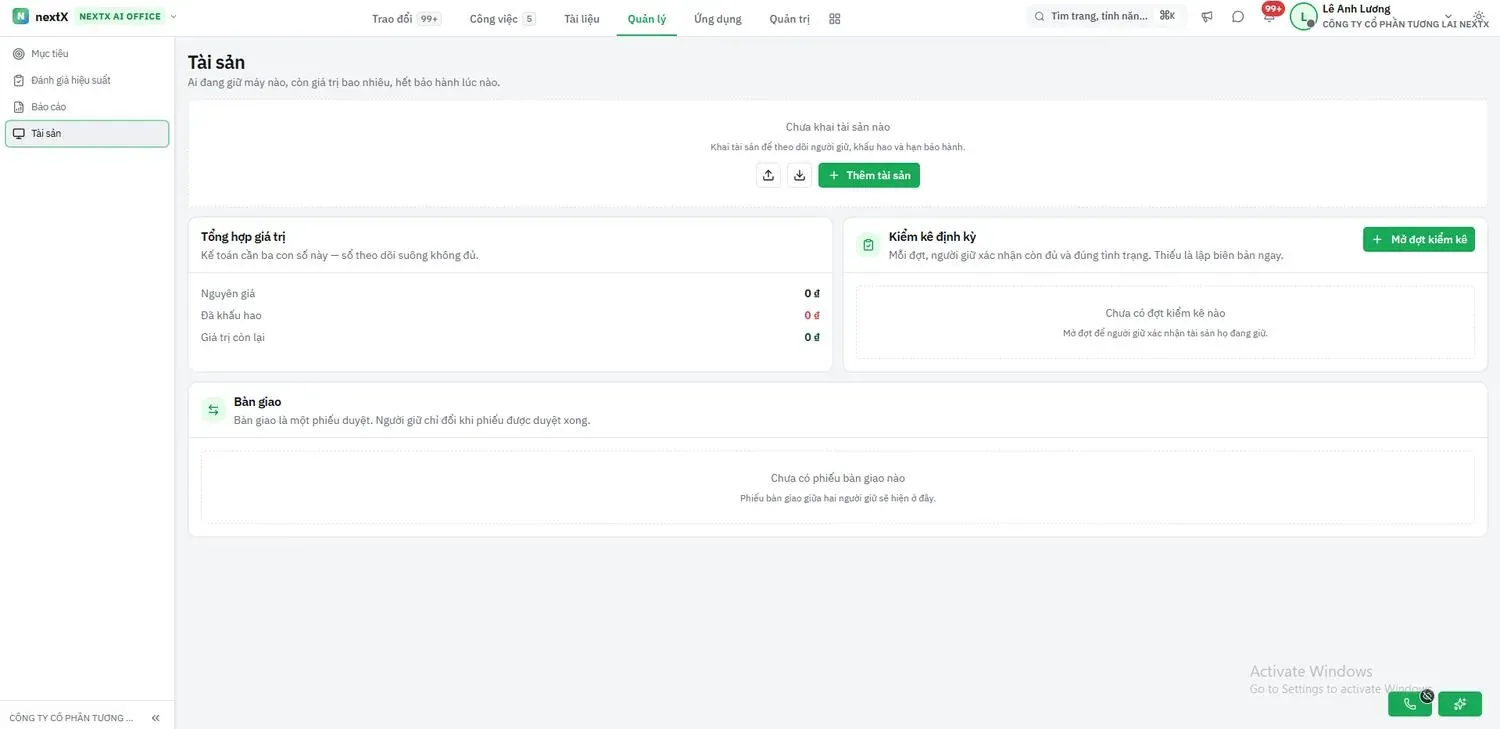Click the user avatar with letter L
Image resolution: width=1500 pixels, height=729 pixels.
point(1303,16)
